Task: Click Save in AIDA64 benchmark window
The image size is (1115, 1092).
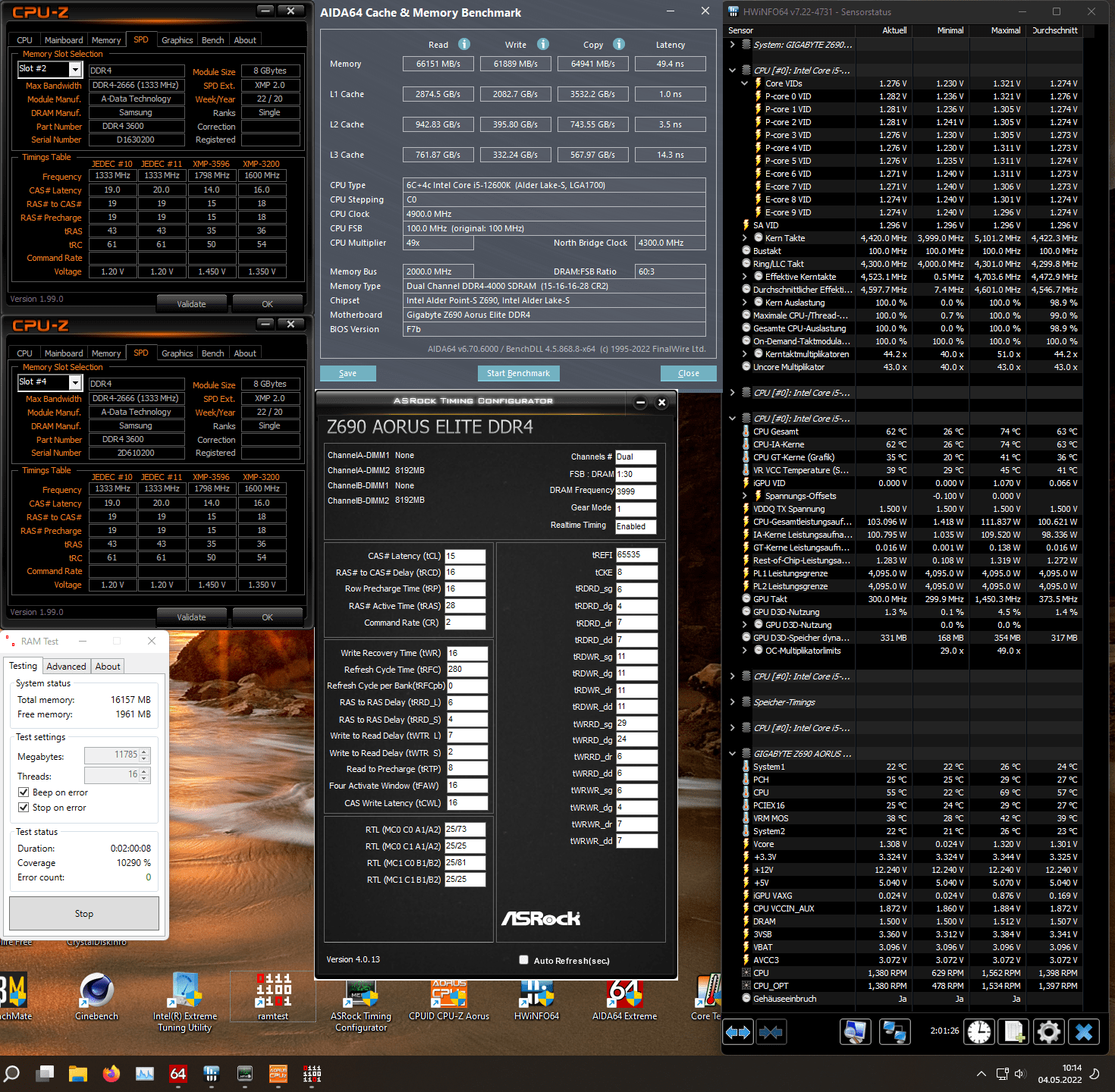Action: 347,373
